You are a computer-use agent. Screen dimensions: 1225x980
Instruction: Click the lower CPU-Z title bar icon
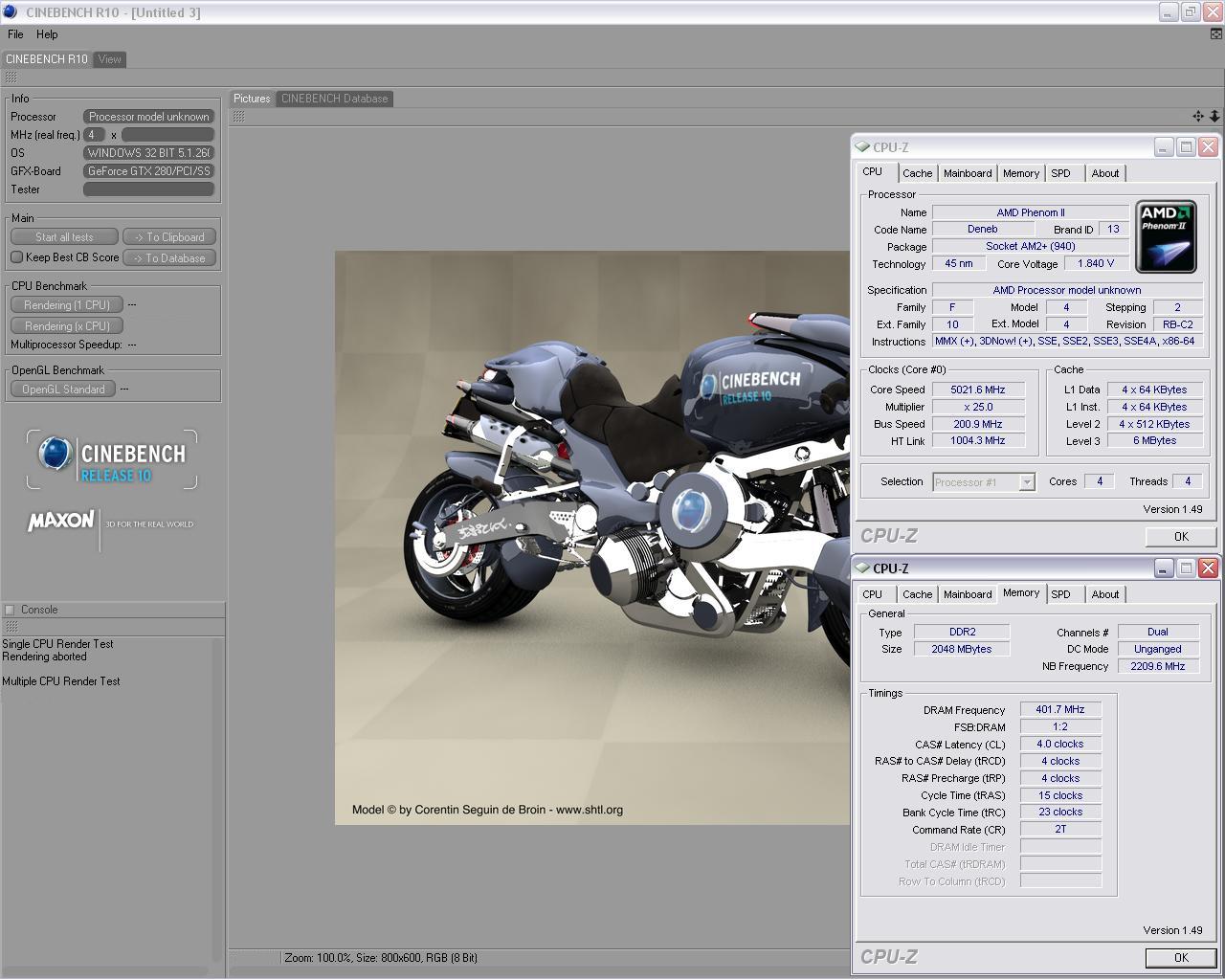862,568
